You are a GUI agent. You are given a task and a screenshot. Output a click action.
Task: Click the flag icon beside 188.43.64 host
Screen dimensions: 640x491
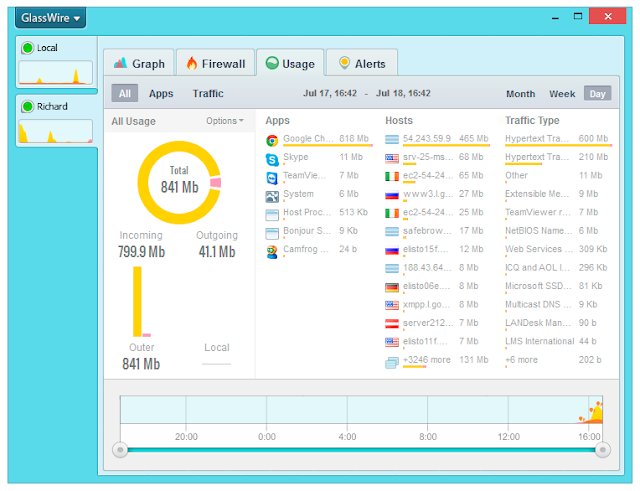tap(392, 269)
